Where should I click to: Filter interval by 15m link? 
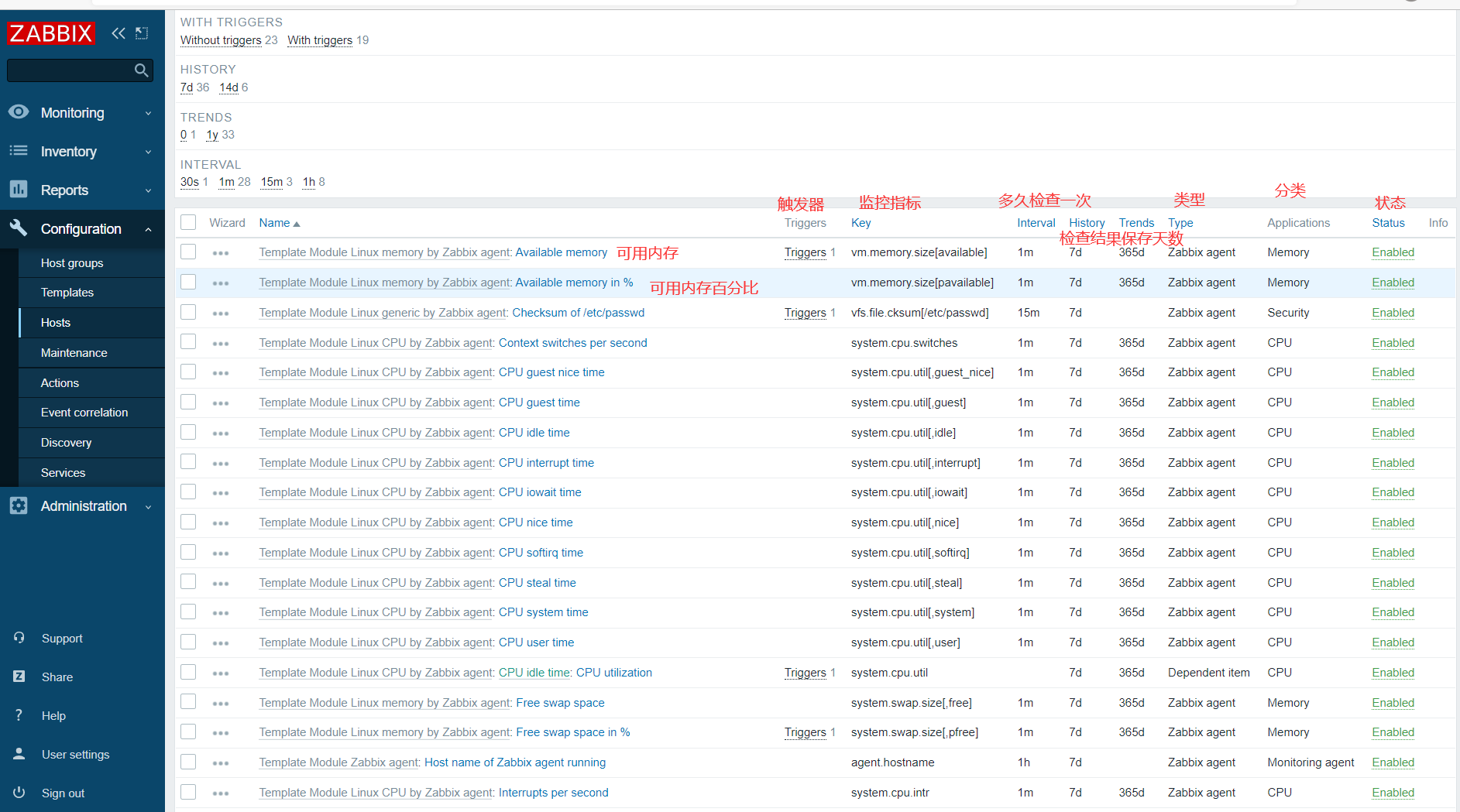(x=272, y=182)
